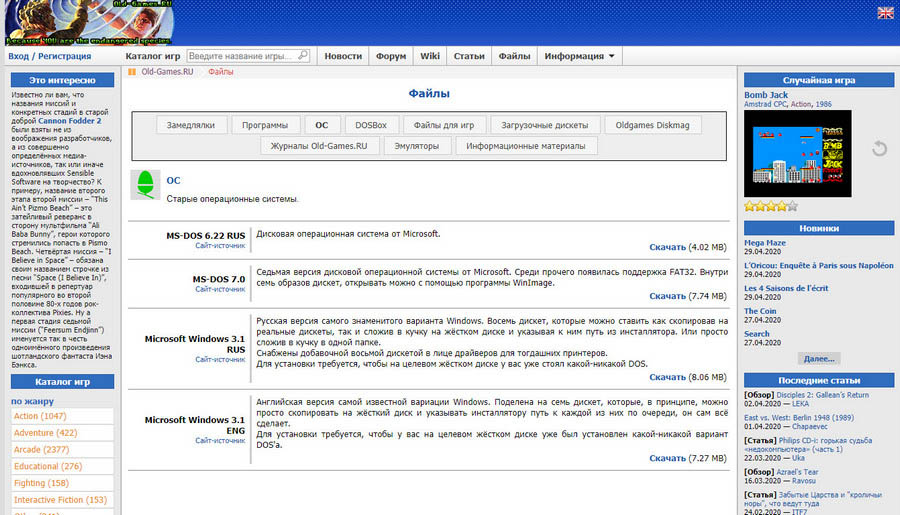This screenshot has height=515, width=900.
Task: Select the Программы tab
Action: 265,125
